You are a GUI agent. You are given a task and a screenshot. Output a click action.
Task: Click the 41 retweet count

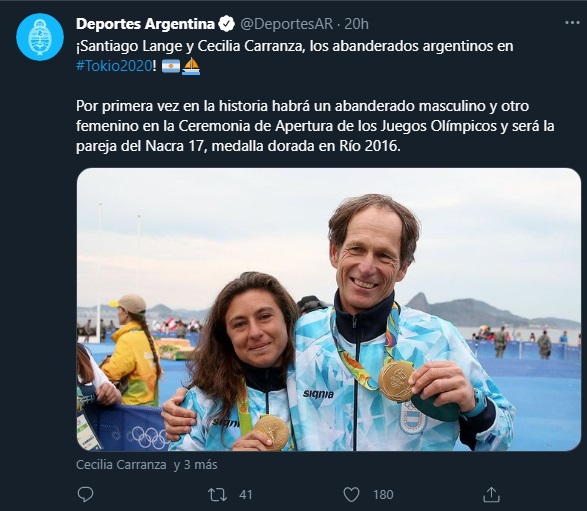tap(246, 495)
